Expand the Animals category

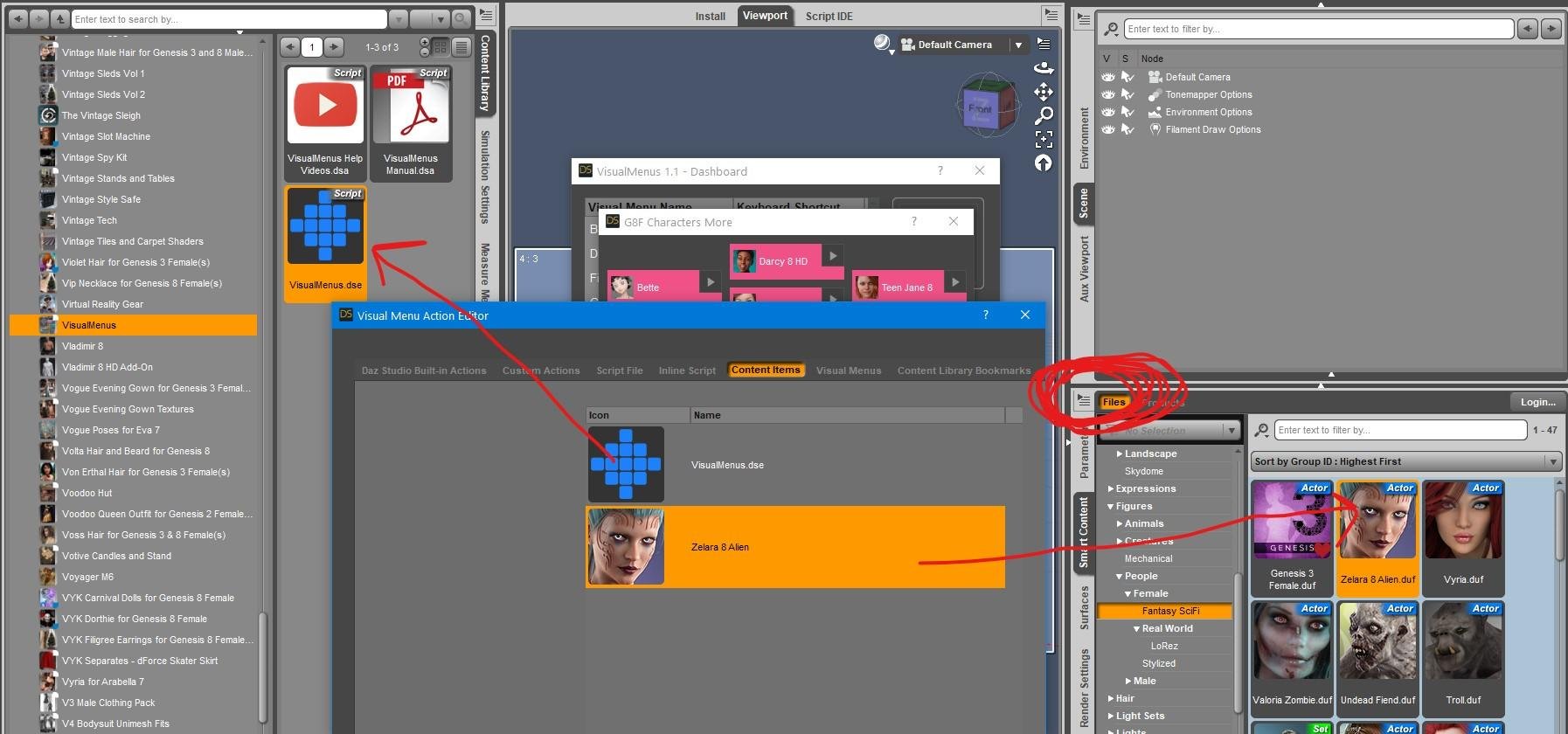pyautogui.click(x=1120, y=523)
